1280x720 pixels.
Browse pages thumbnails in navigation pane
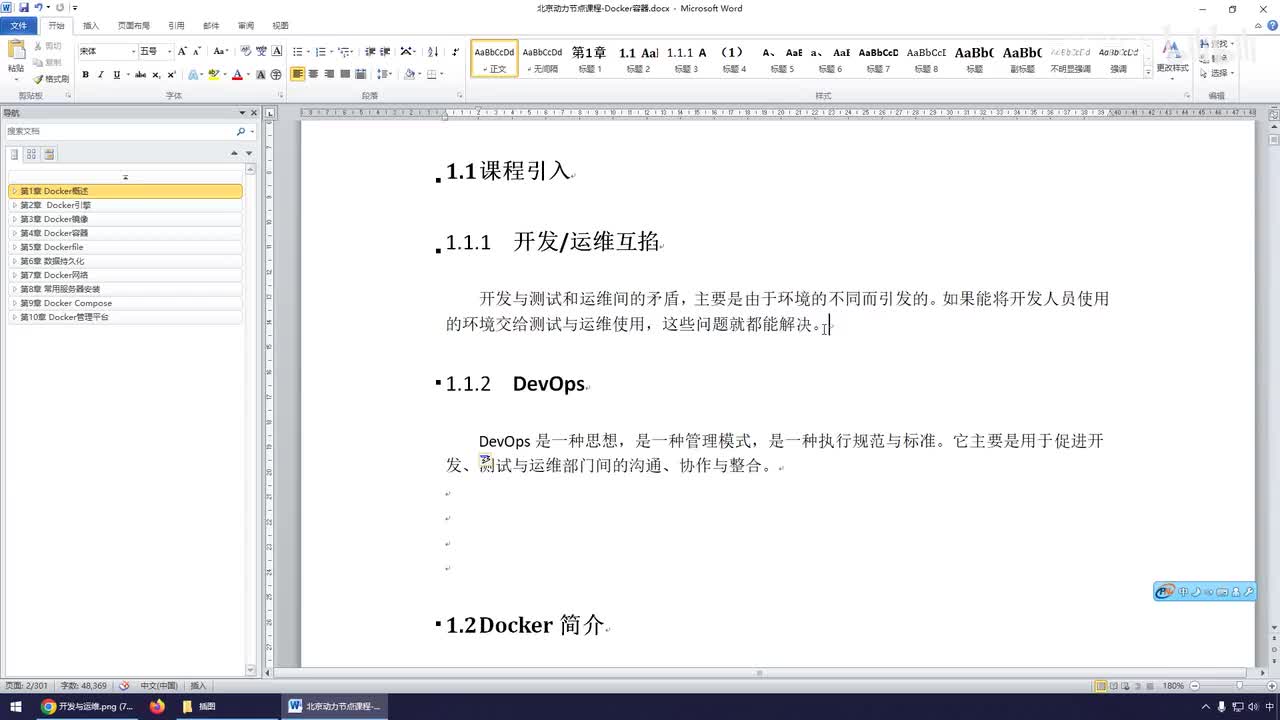32,154
